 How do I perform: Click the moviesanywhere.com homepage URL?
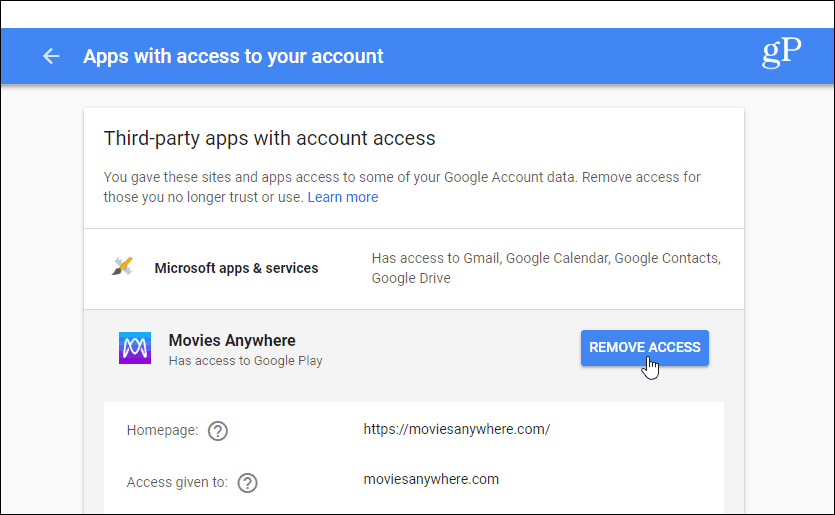(x=456, y=429)
